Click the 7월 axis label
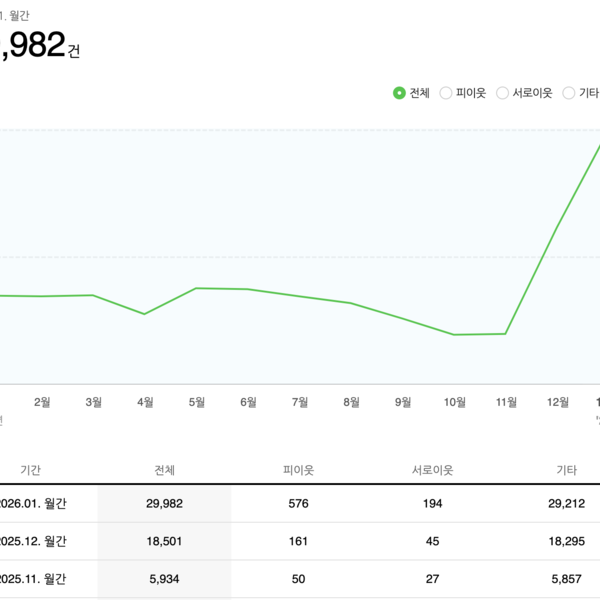Screen dimensions: 600x600 [x=300, y=402]
